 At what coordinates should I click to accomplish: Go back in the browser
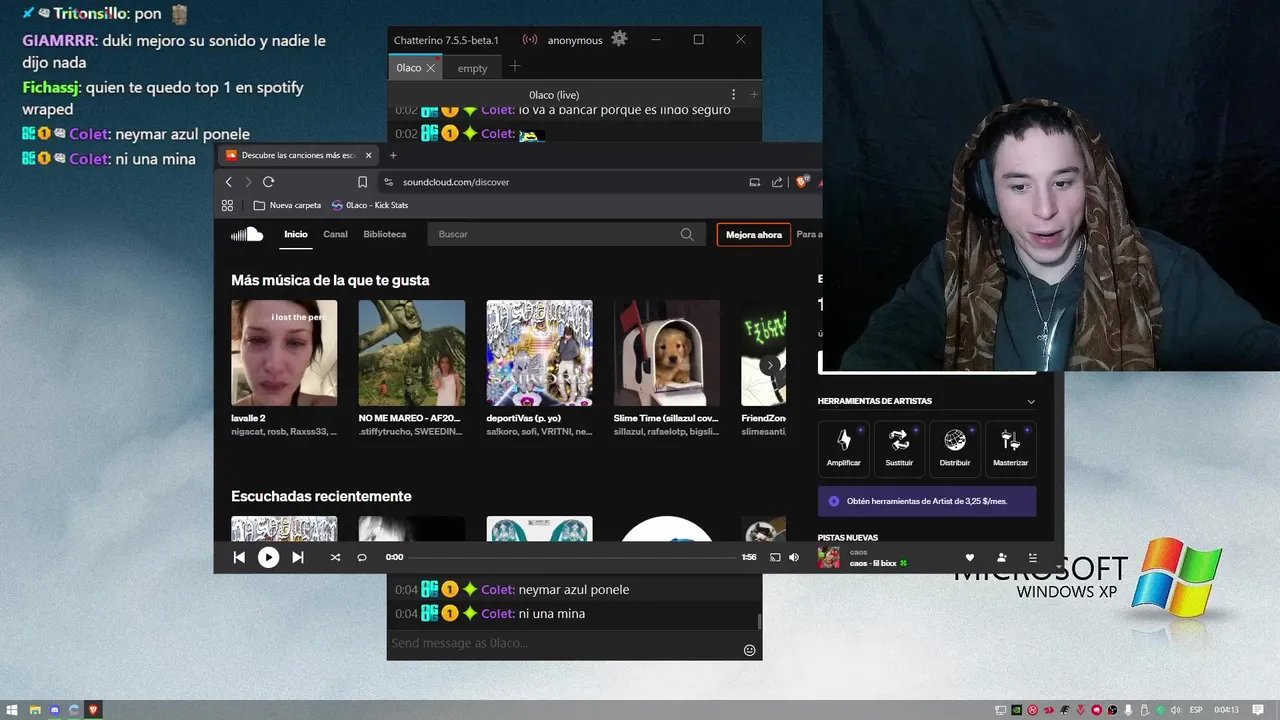228,182
